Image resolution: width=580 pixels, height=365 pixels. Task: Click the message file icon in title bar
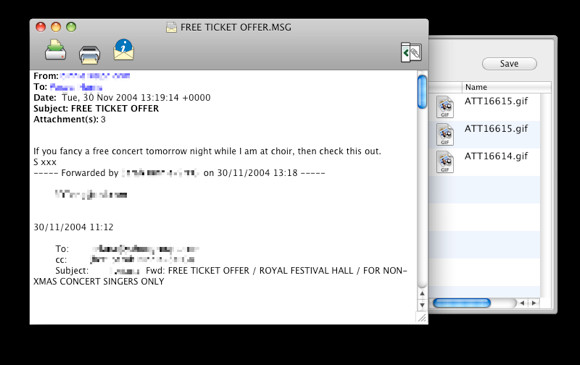point(171,27)
